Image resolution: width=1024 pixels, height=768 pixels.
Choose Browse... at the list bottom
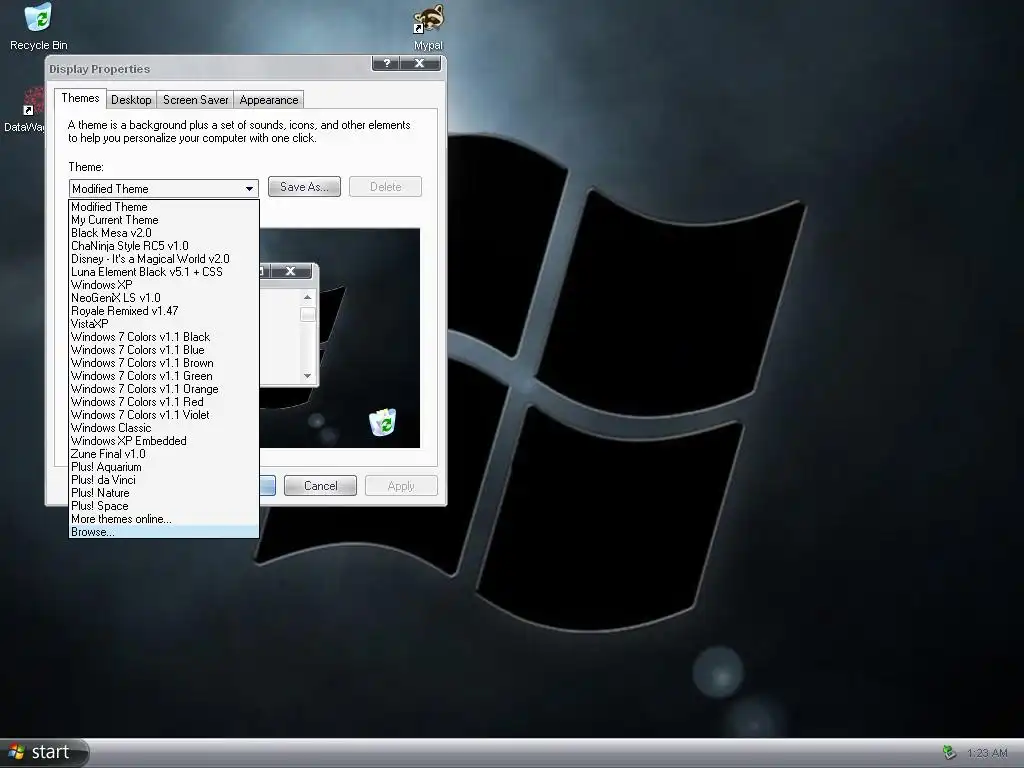coord(164,532)
